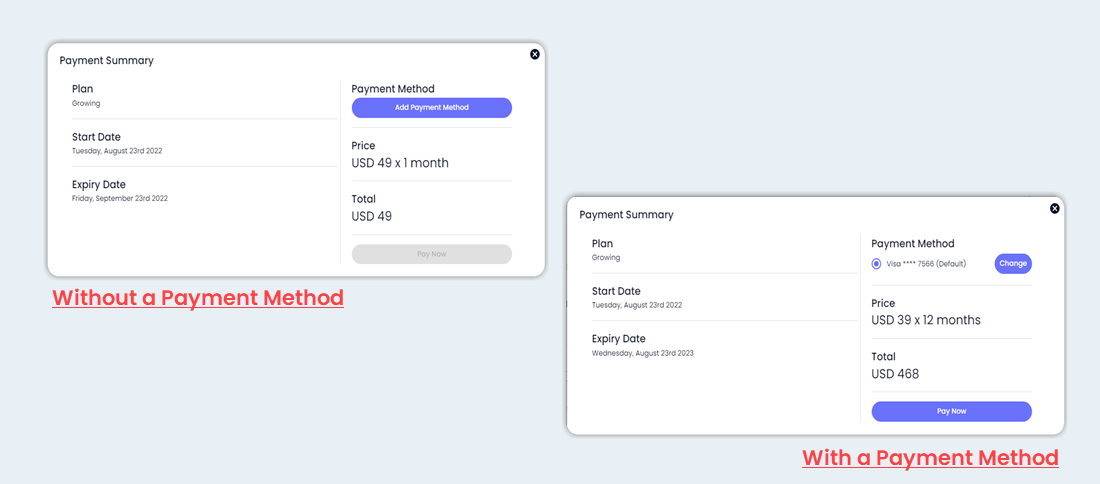Viewport: 1100px width, 484px height.
Task: Click the Friday, September 23rd 2022 expiry date
Action: click(120, 199)
